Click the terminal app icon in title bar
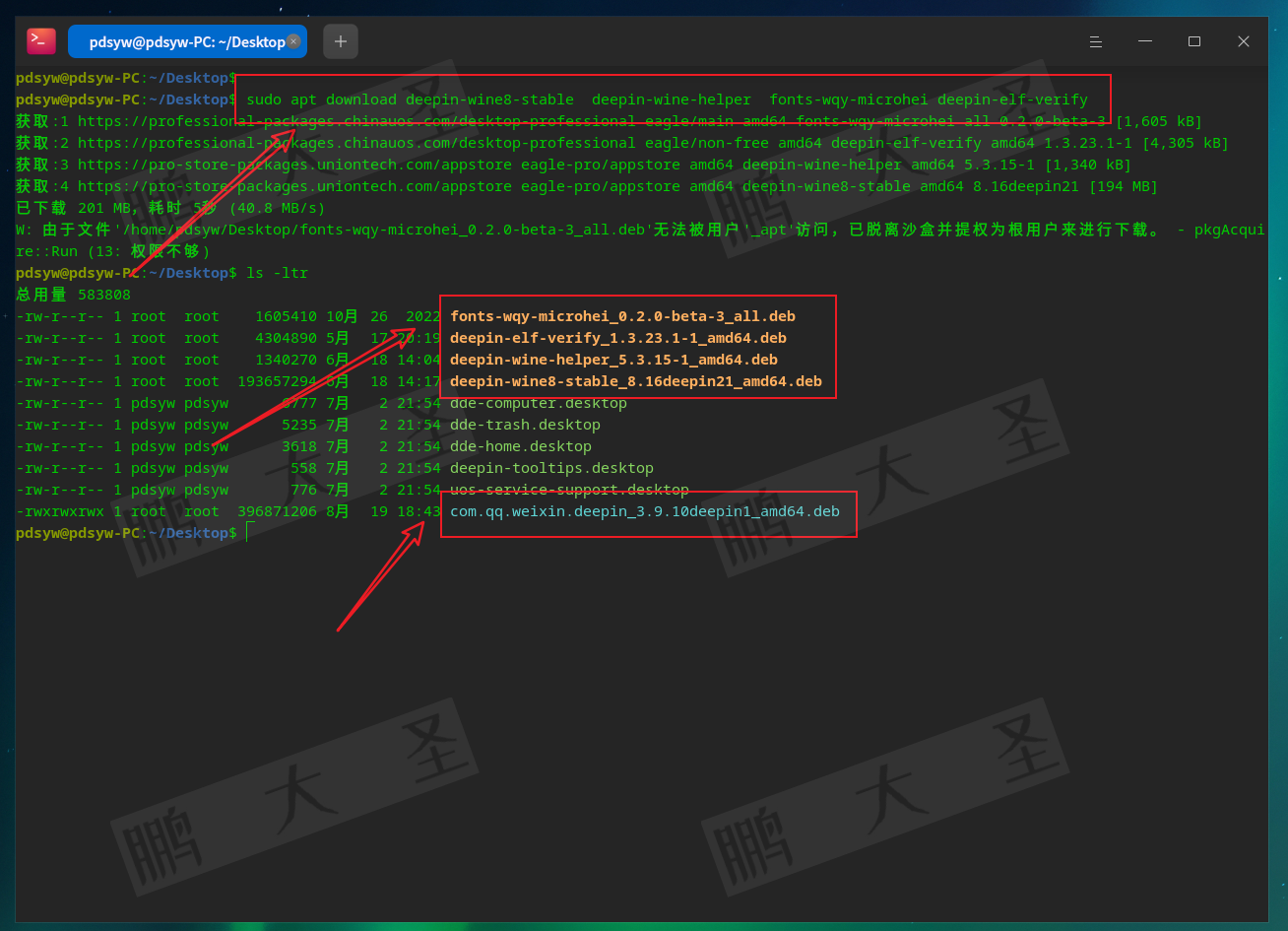The image size is (1288, 931). [41, 41]
